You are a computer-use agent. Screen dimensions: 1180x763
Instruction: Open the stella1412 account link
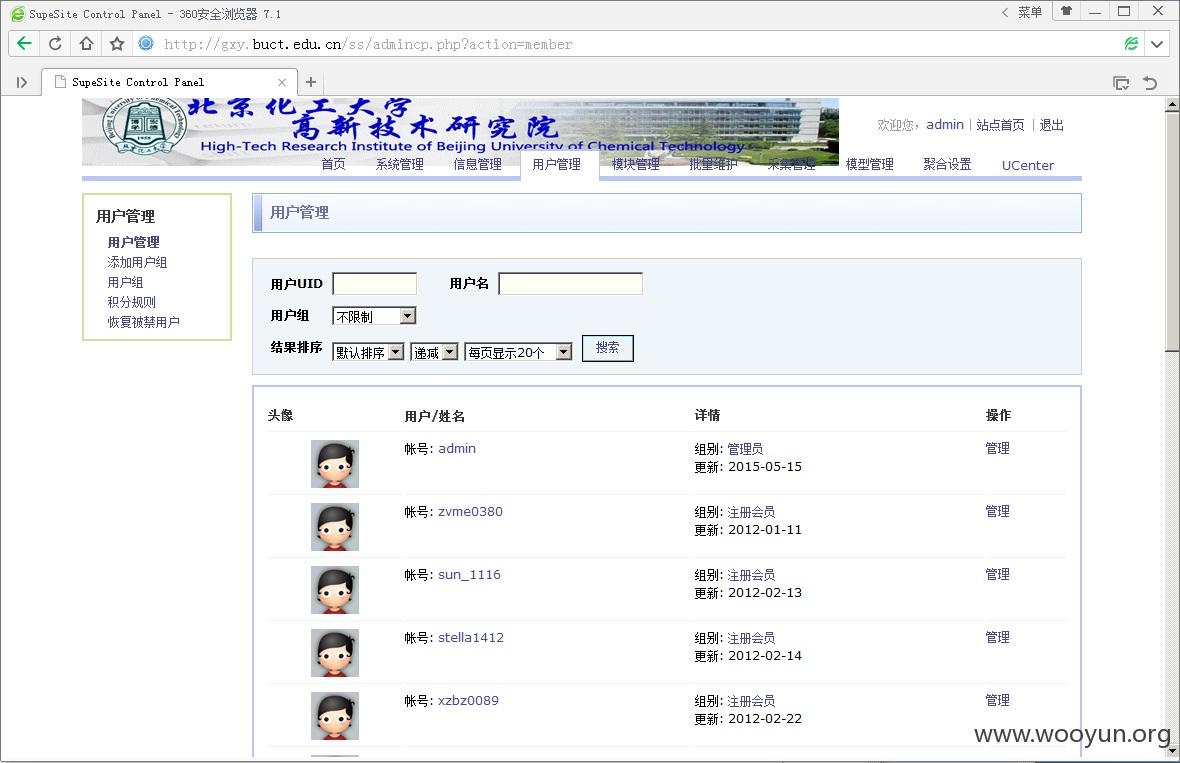click(x=471, y=637)
